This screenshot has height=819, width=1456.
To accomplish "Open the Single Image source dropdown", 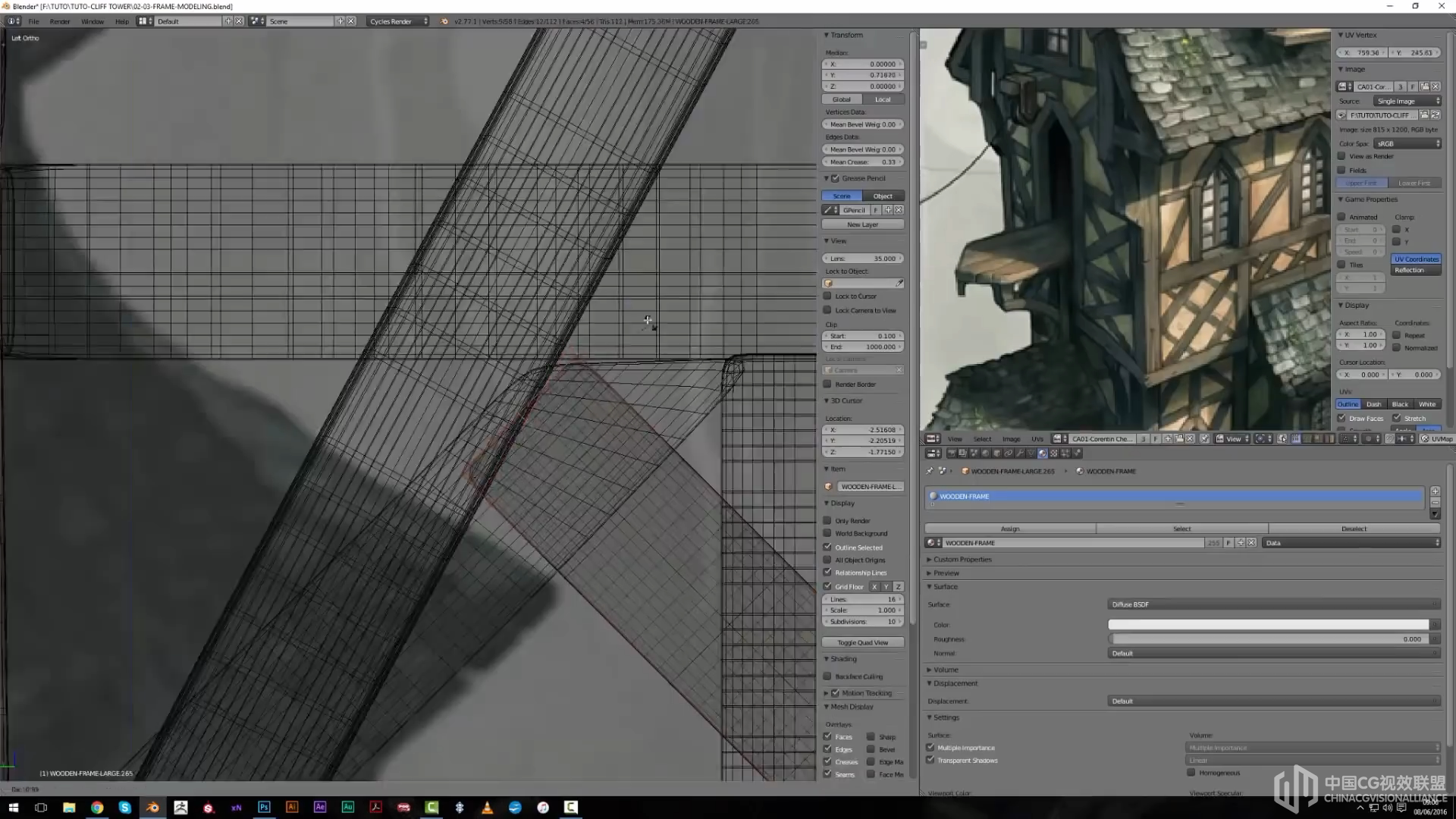I will click(1407, 101).
